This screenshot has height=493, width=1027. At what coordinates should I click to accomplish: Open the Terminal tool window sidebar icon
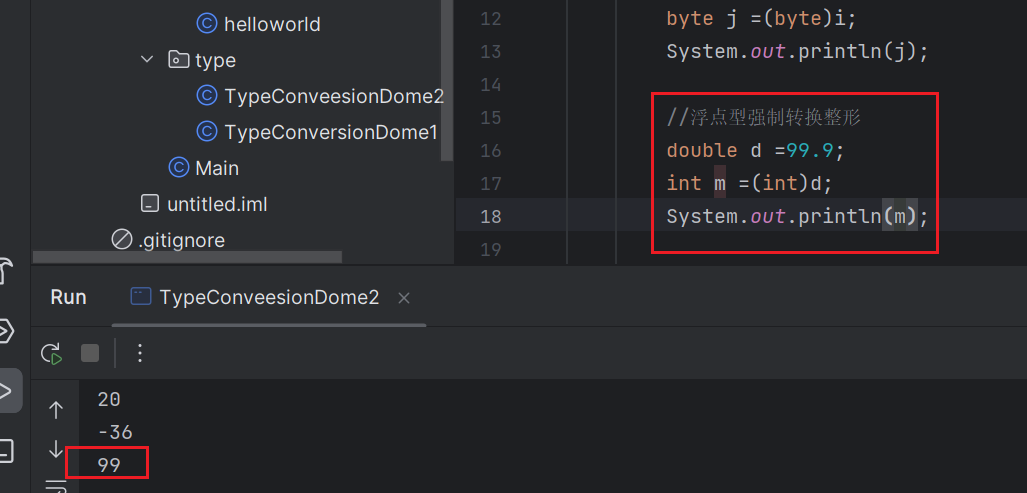[x=6, y=450]
